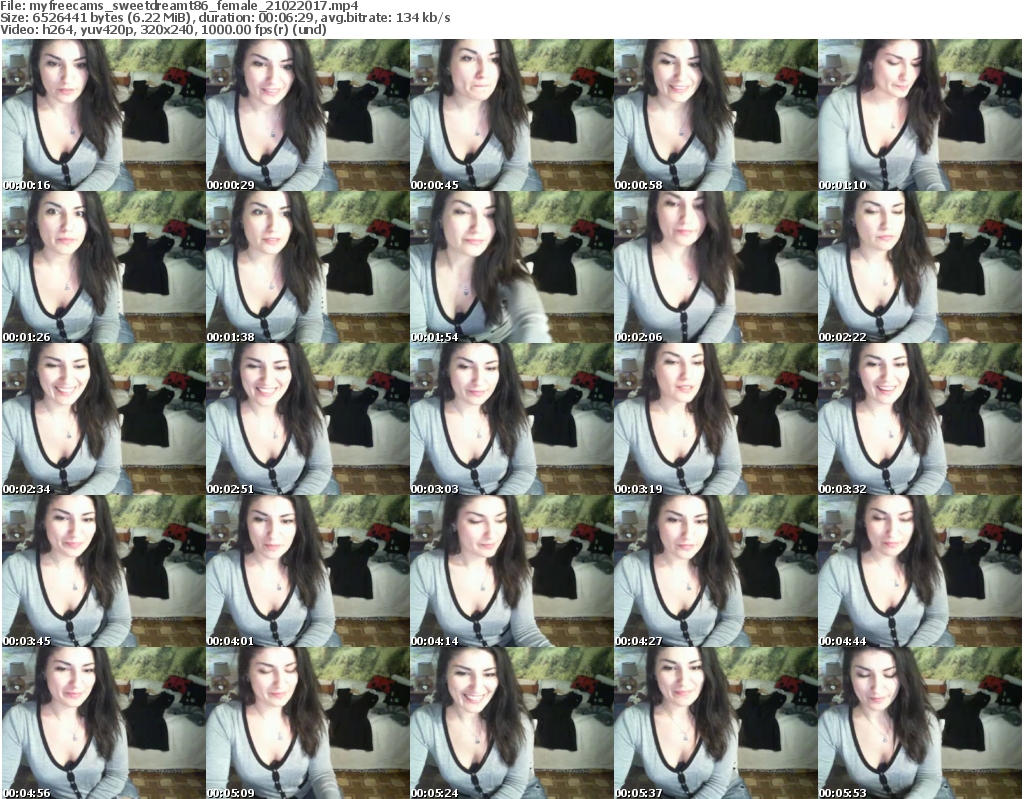Image resolution: width=1024 pixels, height=799 pixels.
Task: Choose the video frame at 00:05:09
Action: tap(308, 723)
